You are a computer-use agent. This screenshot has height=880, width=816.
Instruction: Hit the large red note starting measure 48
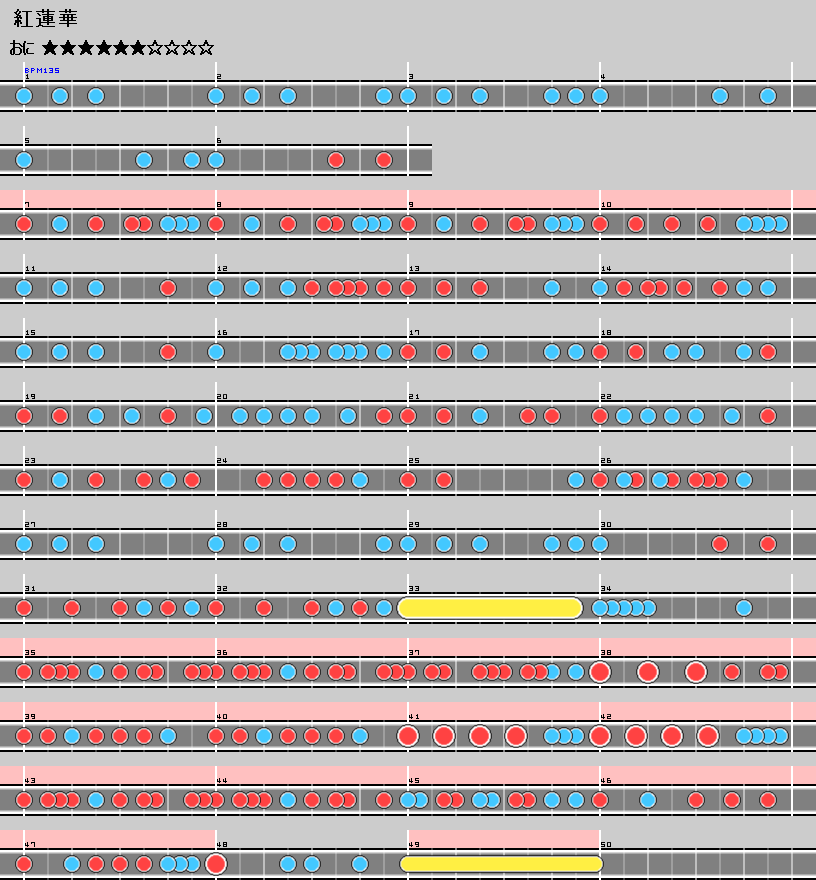point(216,864)
